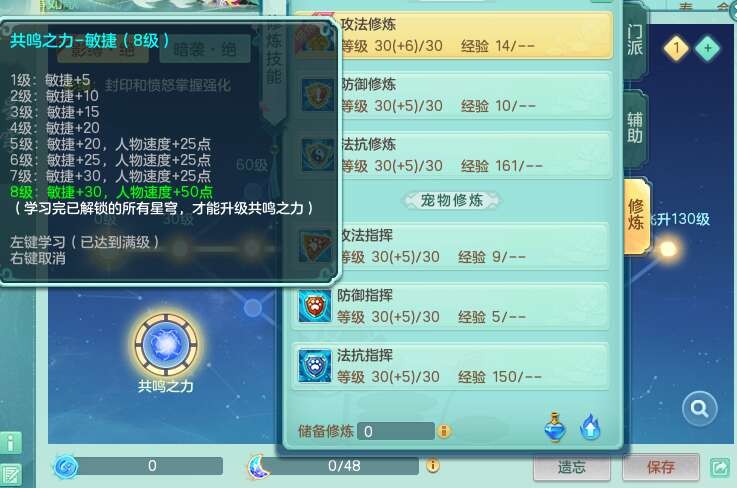Click the 法抗指挥 paw shield icon
The height and width of the screenshot is (488, 737).
click(314, 365)
